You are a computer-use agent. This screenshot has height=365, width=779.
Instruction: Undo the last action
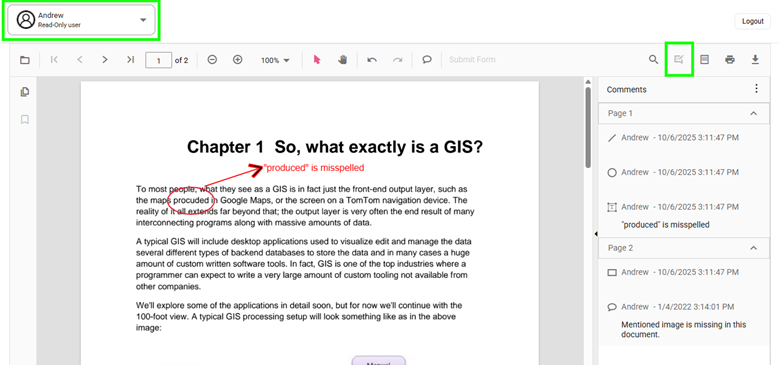372,60
